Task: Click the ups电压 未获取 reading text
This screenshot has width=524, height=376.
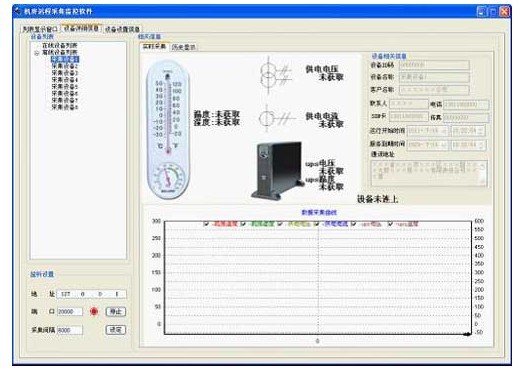Action: [324, 167]
